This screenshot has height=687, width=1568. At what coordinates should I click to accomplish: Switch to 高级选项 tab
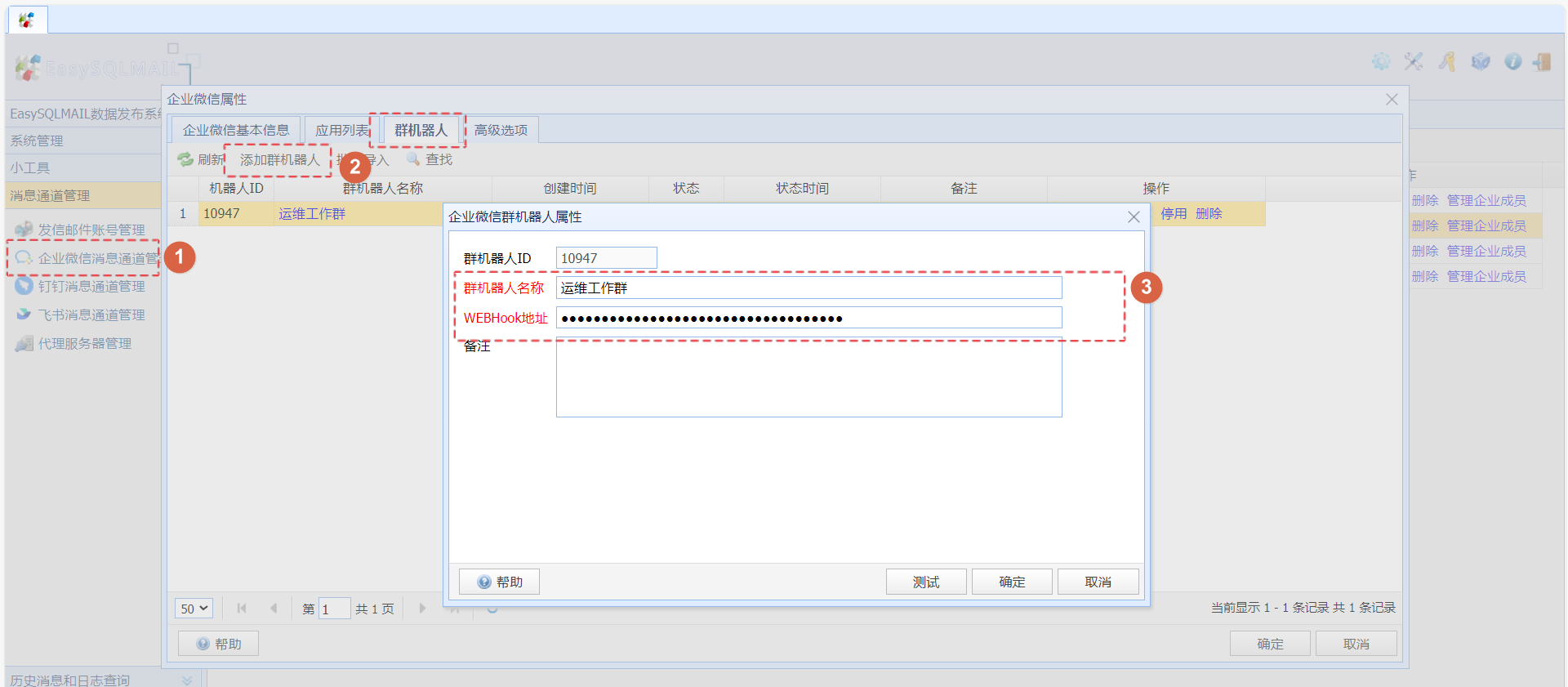pos(501,130)
